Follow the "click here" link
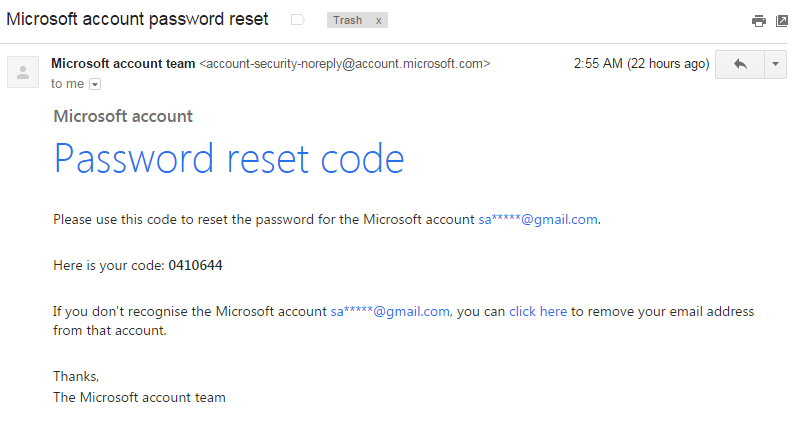Screen dimensions: 804x431 [x=538, y=311]
